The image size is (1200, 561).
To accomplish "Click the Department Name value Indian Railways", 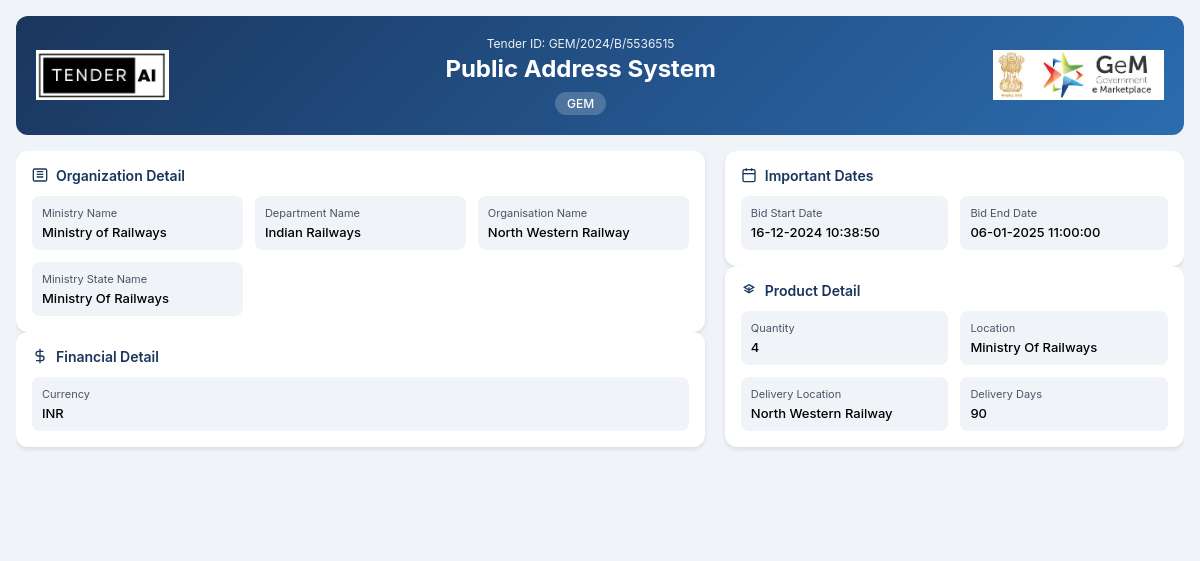I will [x=313, y=233].
